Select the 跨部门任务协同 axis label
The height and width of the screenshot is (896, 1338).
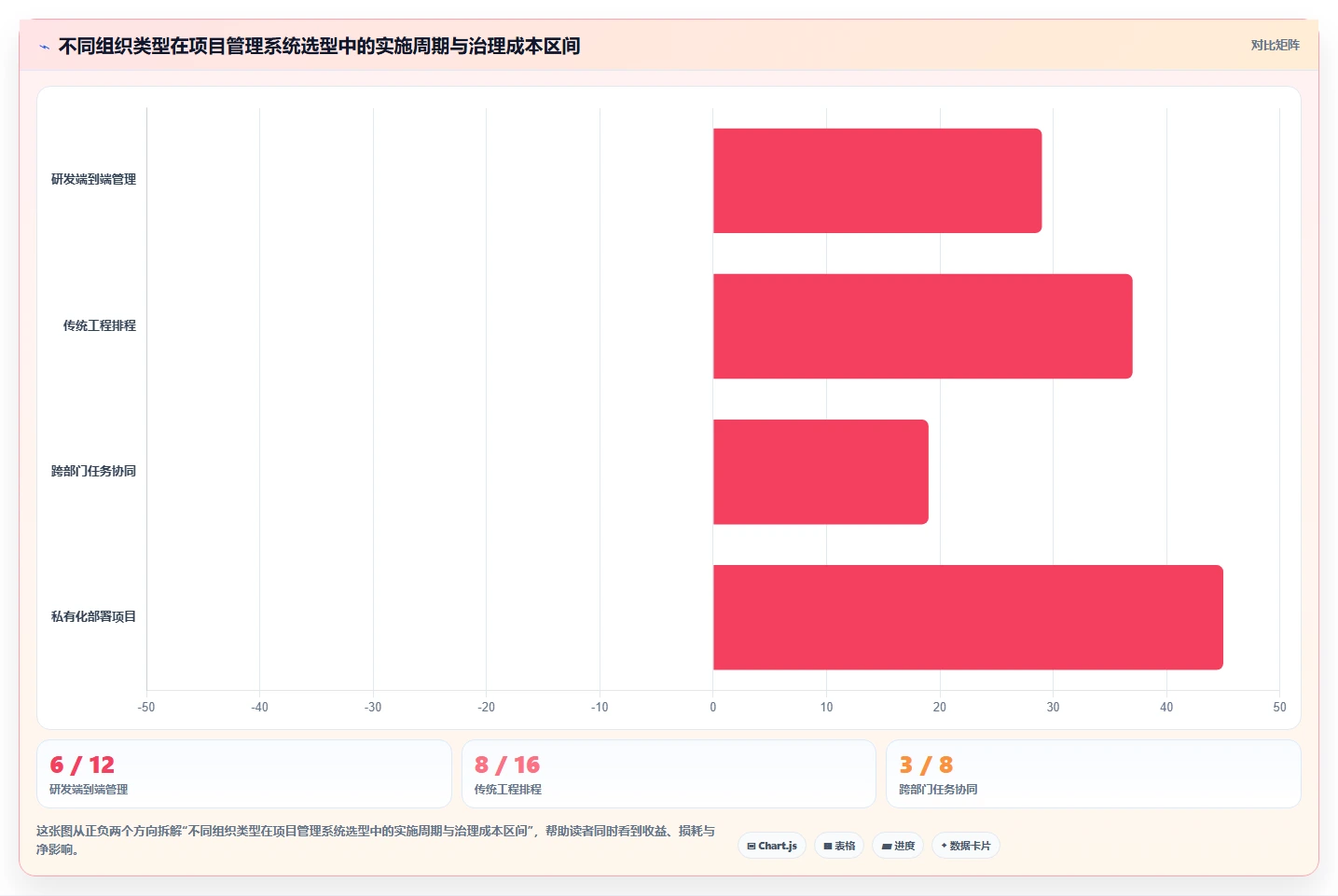(x=93, y=471)
